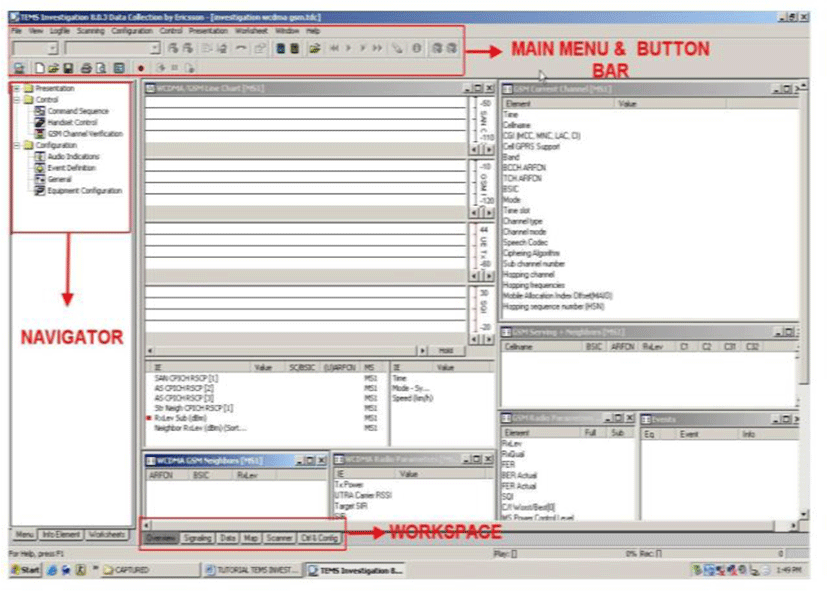Click the Rewind logfile playback button
Image resolution: width=827 pixels, height=591 pixels.
pyautogui.click(x=334, y=49)
